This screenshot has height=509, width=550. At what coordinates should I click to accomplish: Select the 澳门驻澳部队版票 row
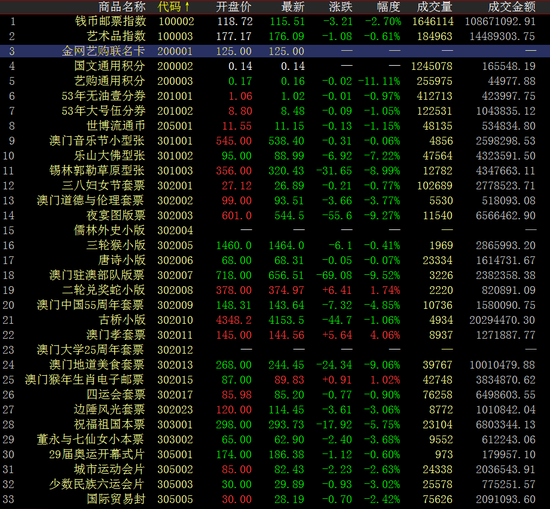pyautogui.click(x=275, y=275)
